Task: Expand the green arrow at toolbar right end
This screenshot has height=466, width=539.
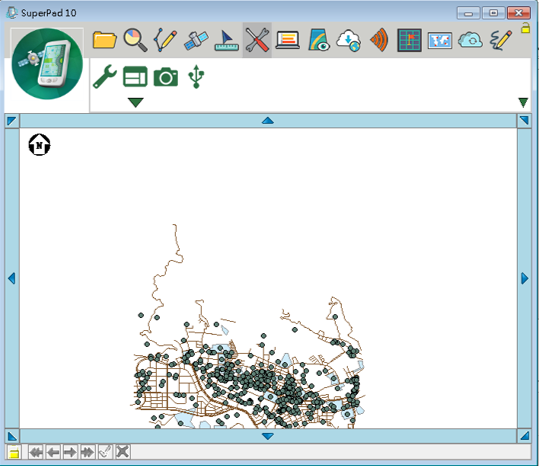Action: click(x=523, y=102)
